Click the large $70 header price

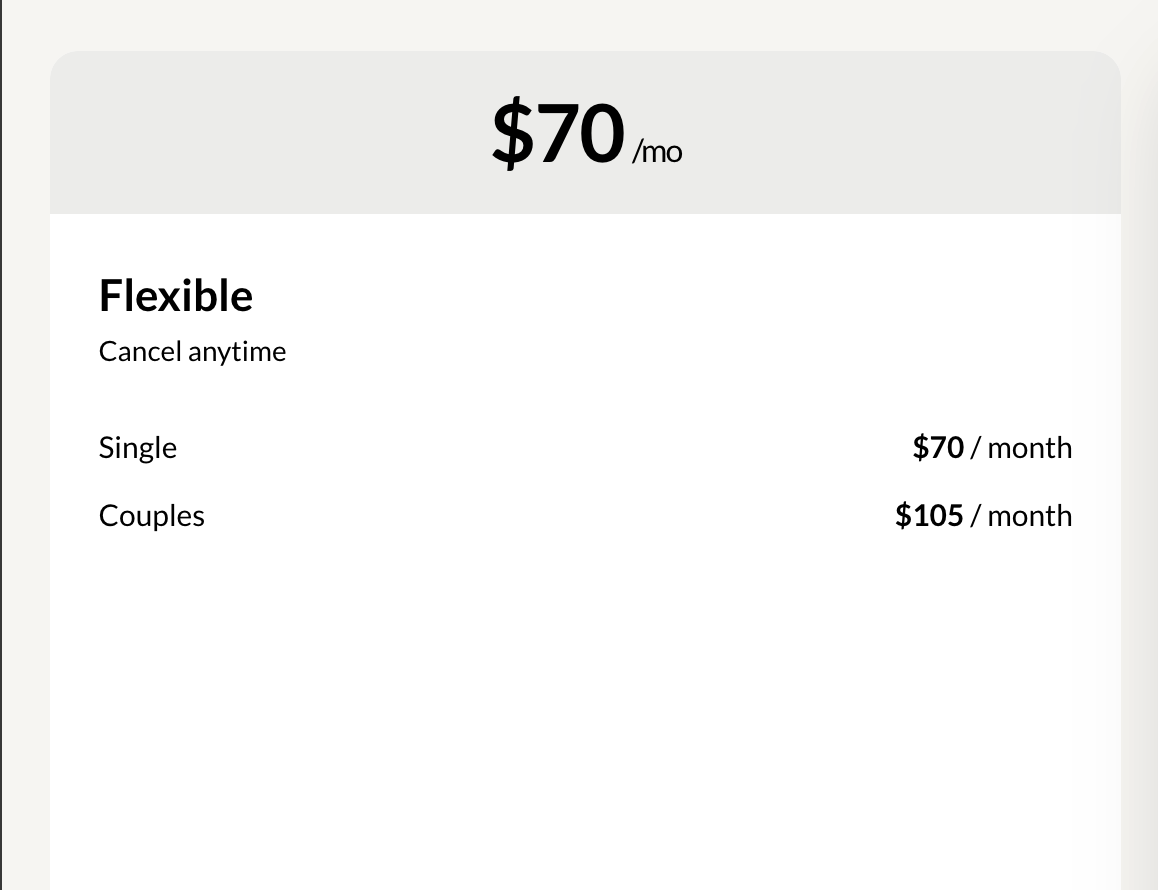coord(558,135)
